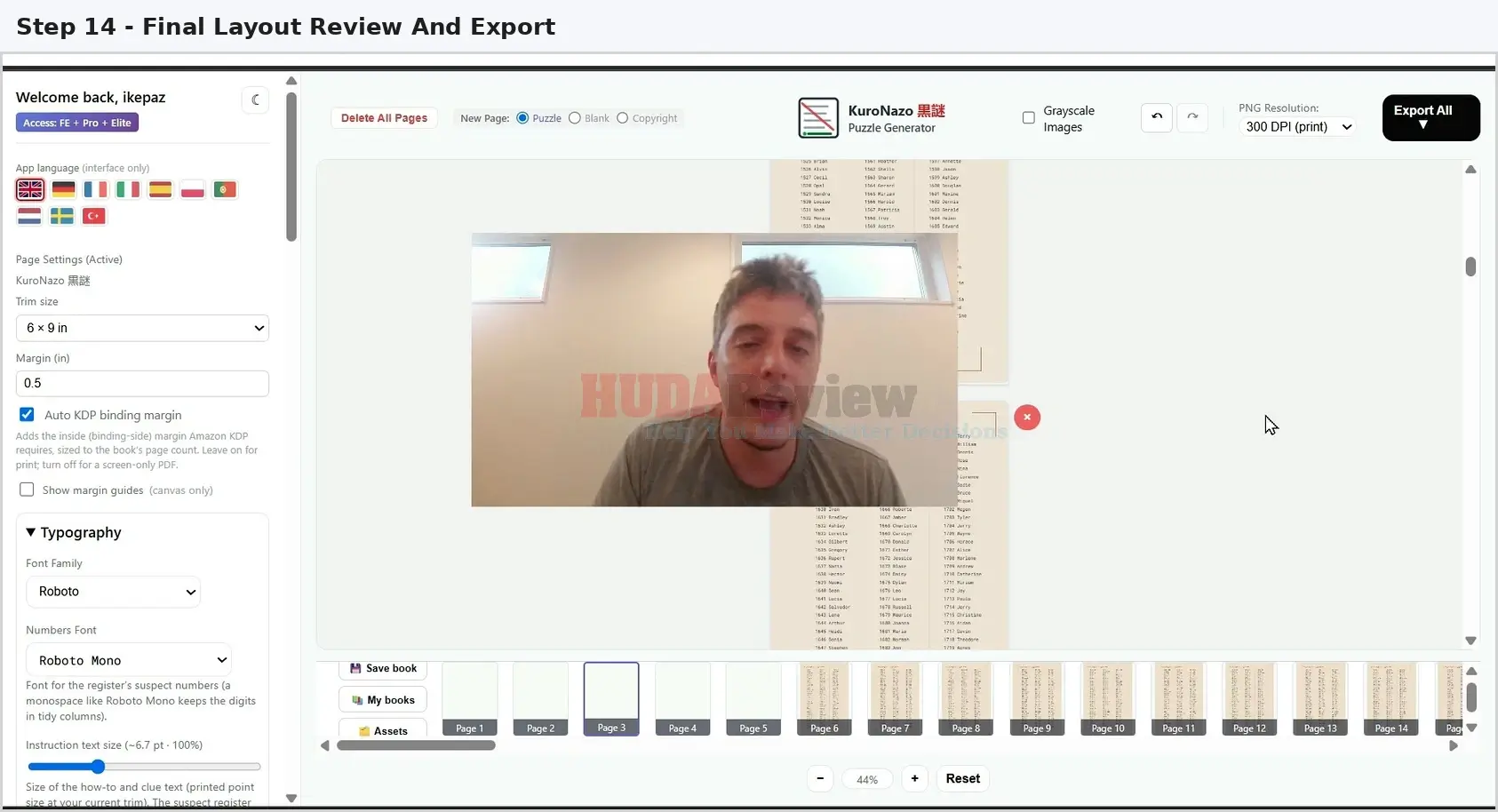Click the undo arrow icon
The height and width of the screenshot is (812, 1498).
[x=1156, y=117]
